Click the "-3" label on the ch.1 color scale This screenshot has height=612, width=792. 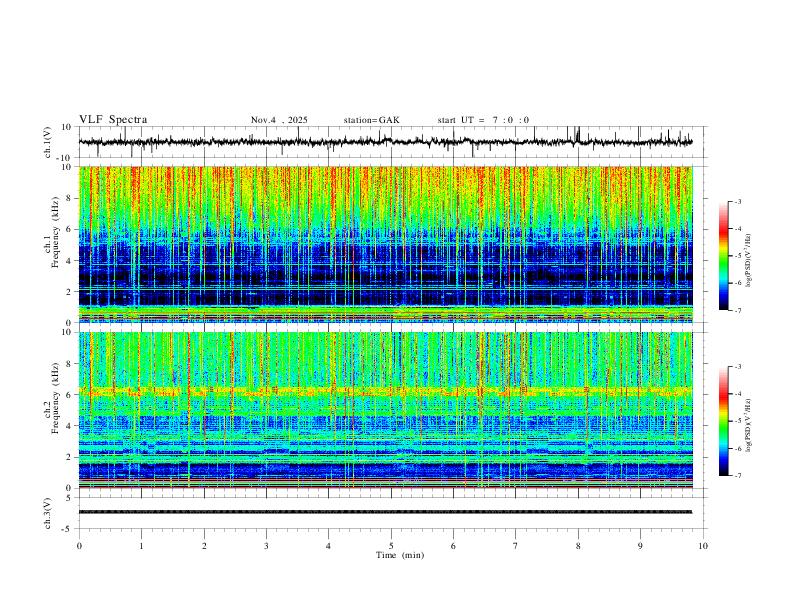coord(737,201)
